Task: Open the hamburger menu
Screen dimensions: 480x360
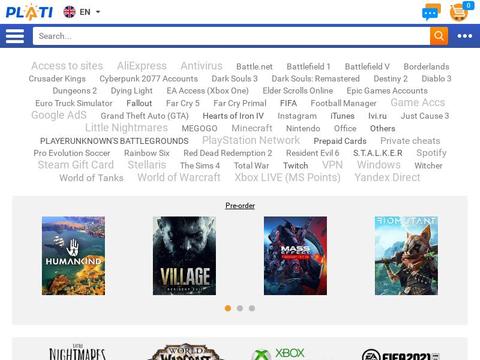Action: click(x=15, y=36)
